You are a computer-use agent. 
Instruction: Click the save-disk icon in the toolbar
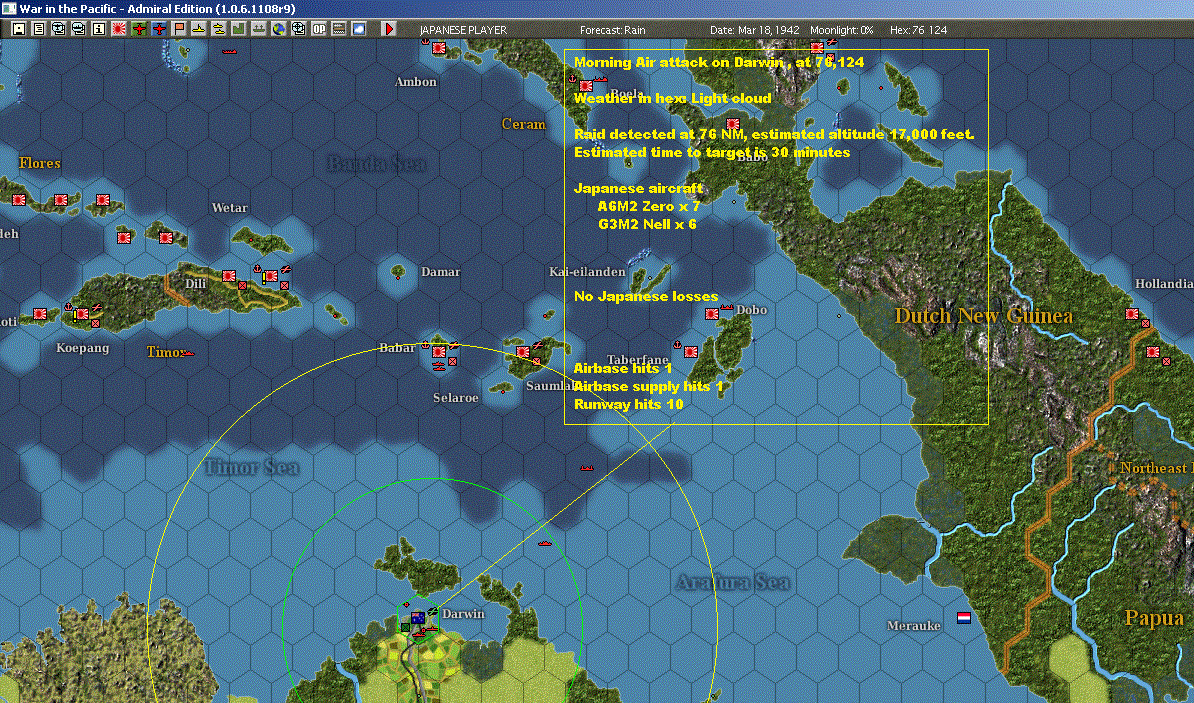pos(19,29)
